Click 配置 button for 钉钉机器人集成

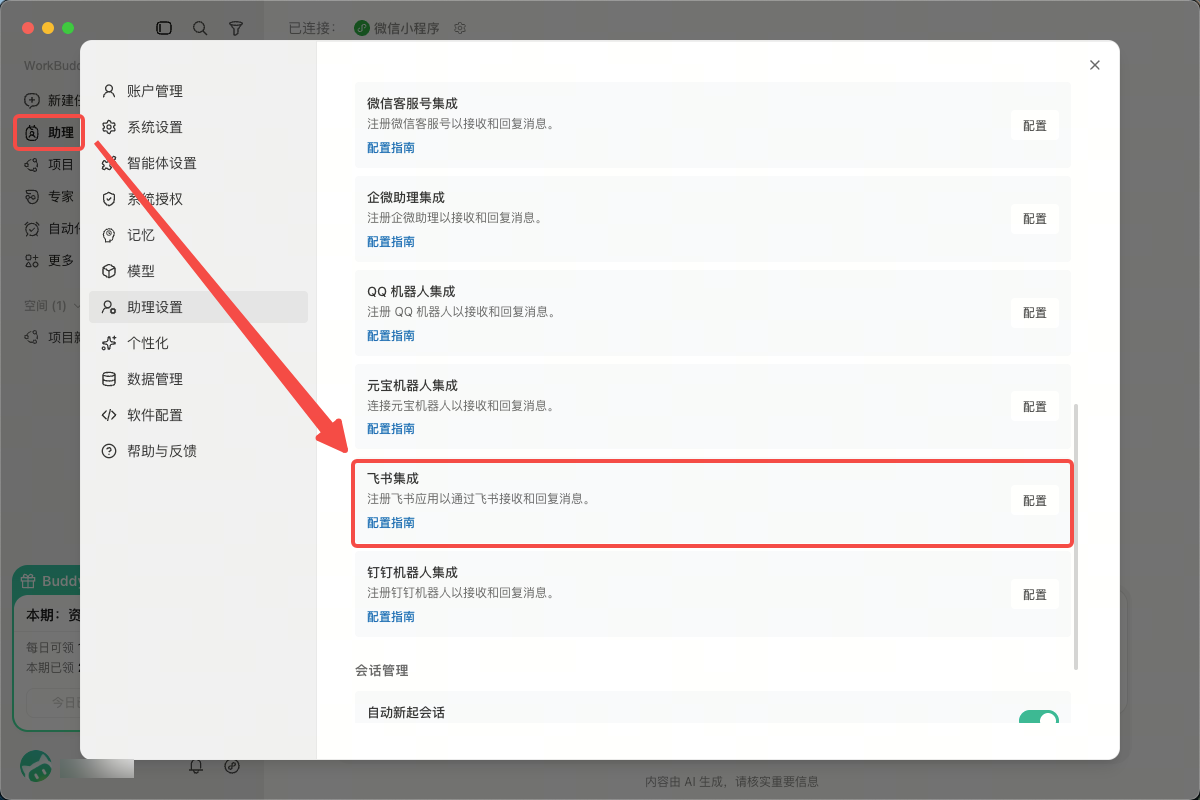pyautogui.click(x=1034, y=595)
